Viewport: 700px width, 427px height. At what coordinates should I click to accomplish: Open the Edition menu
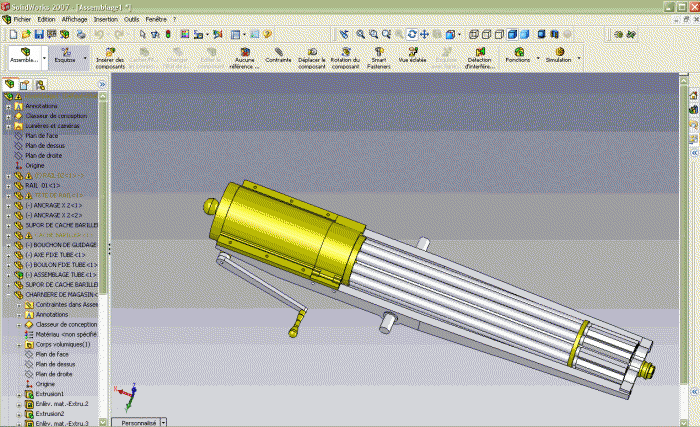(46, 19)
